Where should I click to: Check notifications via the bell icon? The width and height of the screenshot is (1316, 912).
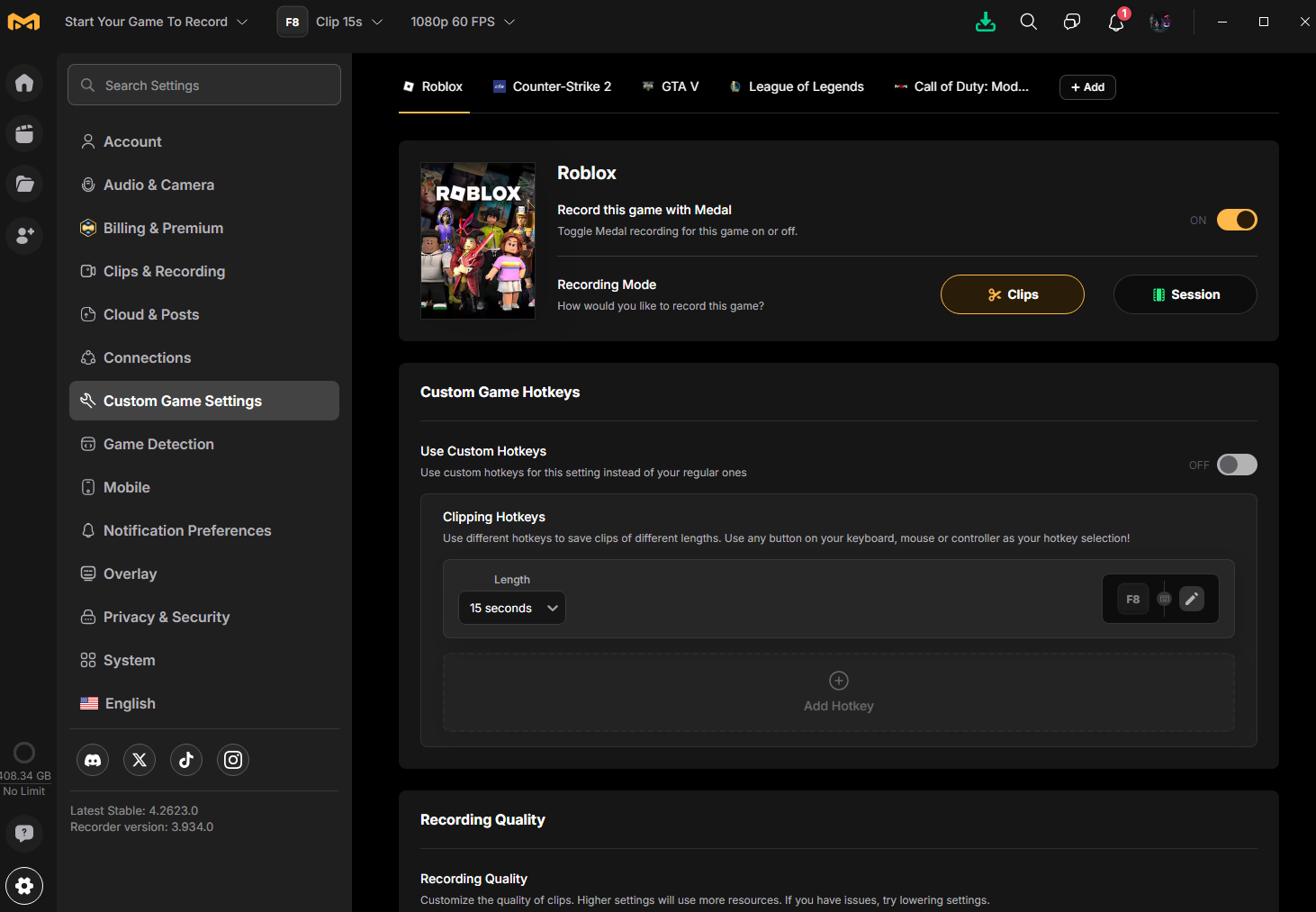(x=1115, y=22)
